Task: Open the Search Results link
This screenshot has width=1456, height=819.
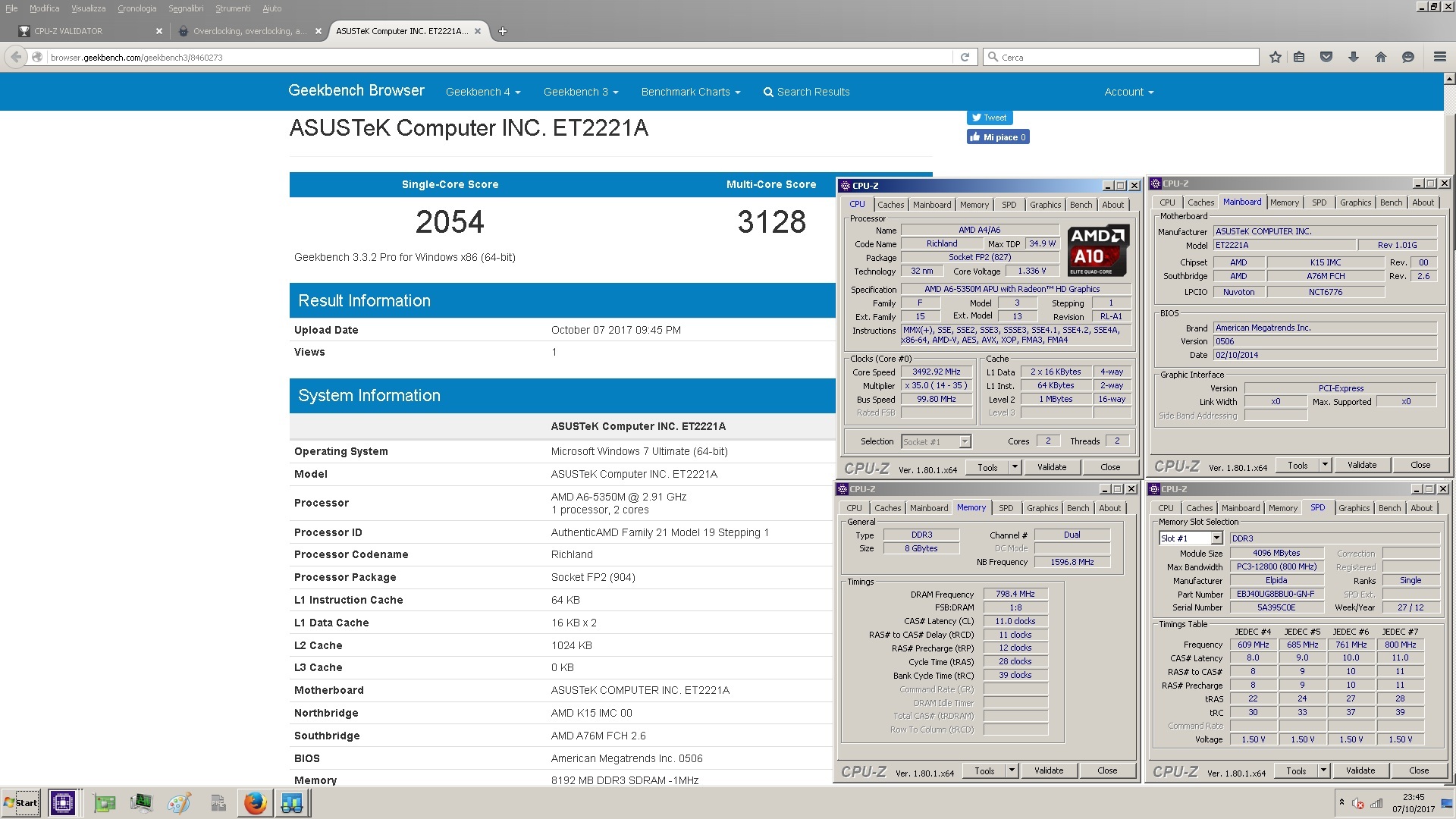Action: (806, 92)
